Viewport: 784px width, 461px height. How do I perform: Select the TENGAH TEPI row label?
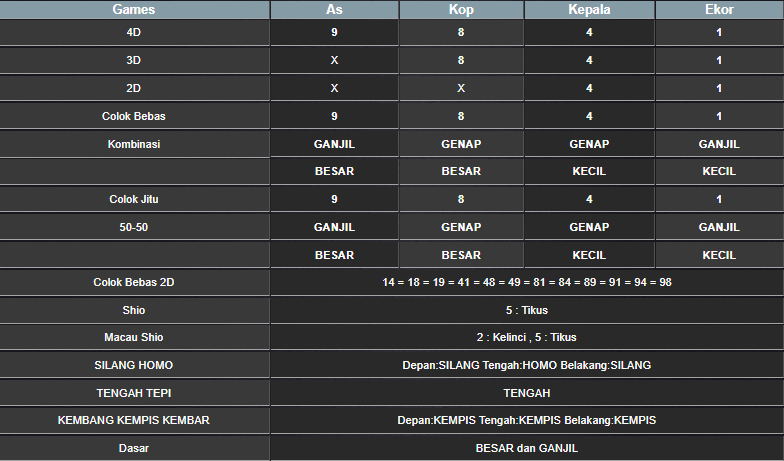coord(134,394)
